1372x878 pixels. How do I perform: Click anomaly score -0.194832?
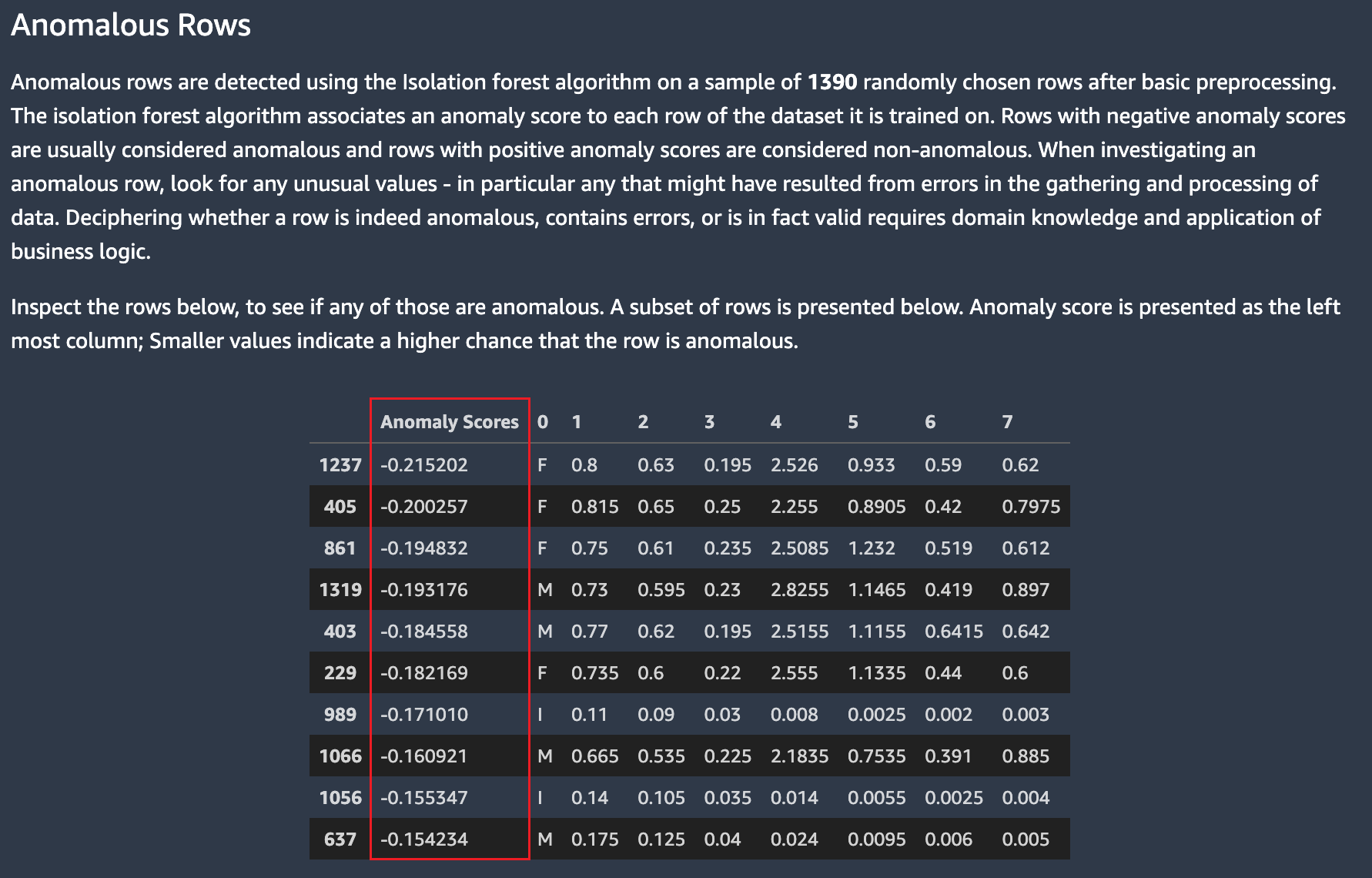tap(424, 548)
